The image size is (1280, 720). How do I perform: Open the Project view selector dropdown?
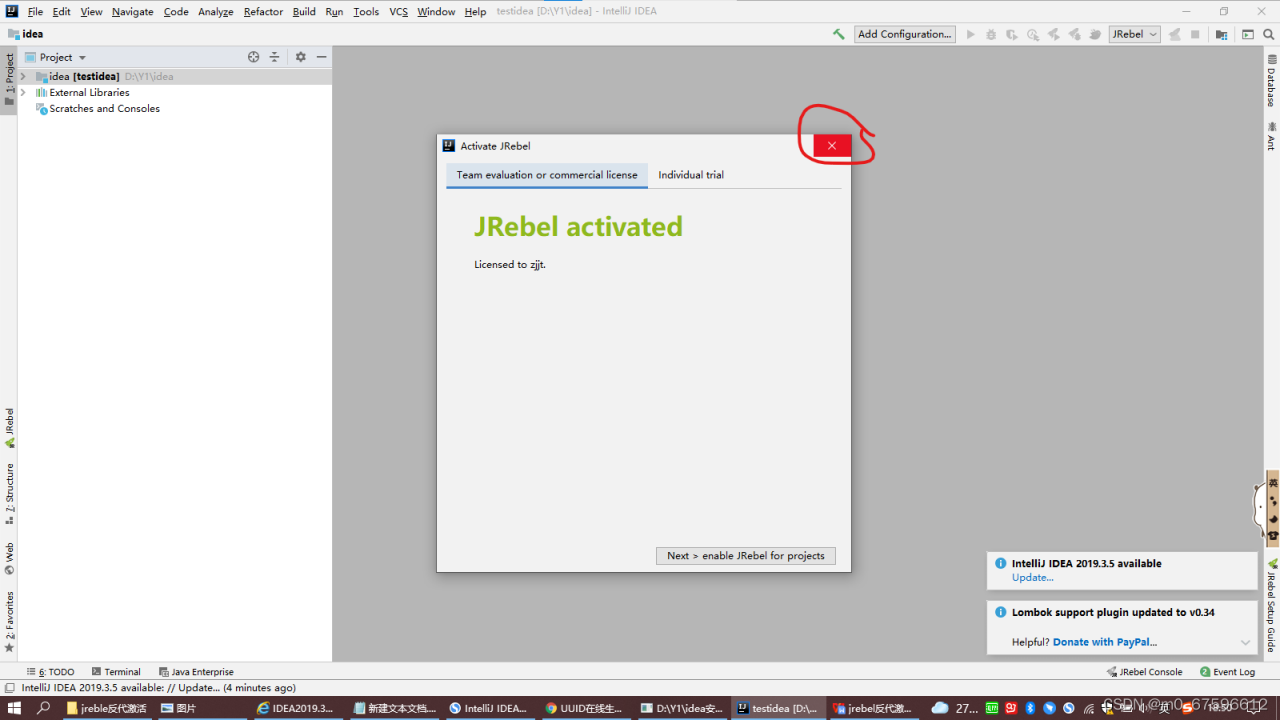[56, 57]
